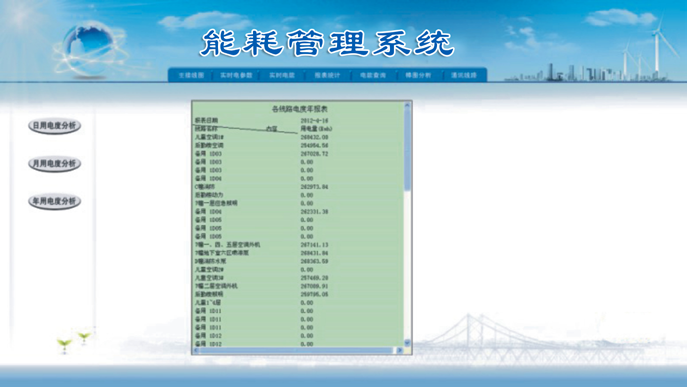Open the last navigation tab 通讯线路
Viewport: 687px width, 387px height.
pos(464,75)
